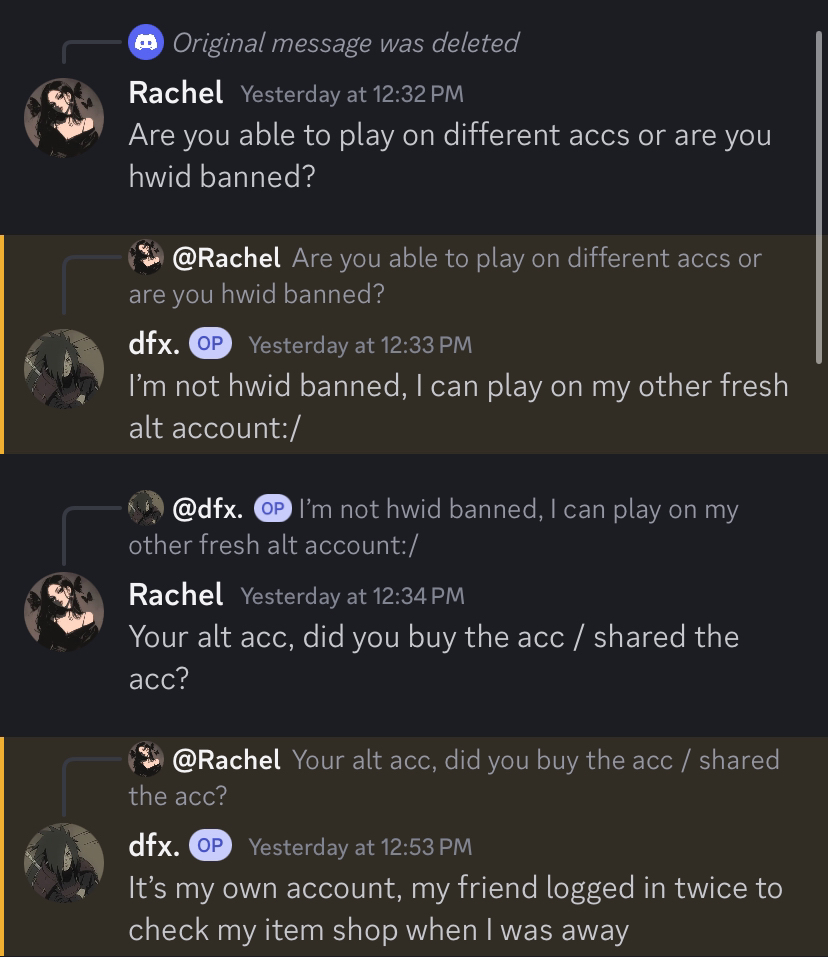The width and height of the screenshot is (828, 957).
Task: Open Rachel's avatar on the 12:32 PM message
Action: tap(64, 117)
